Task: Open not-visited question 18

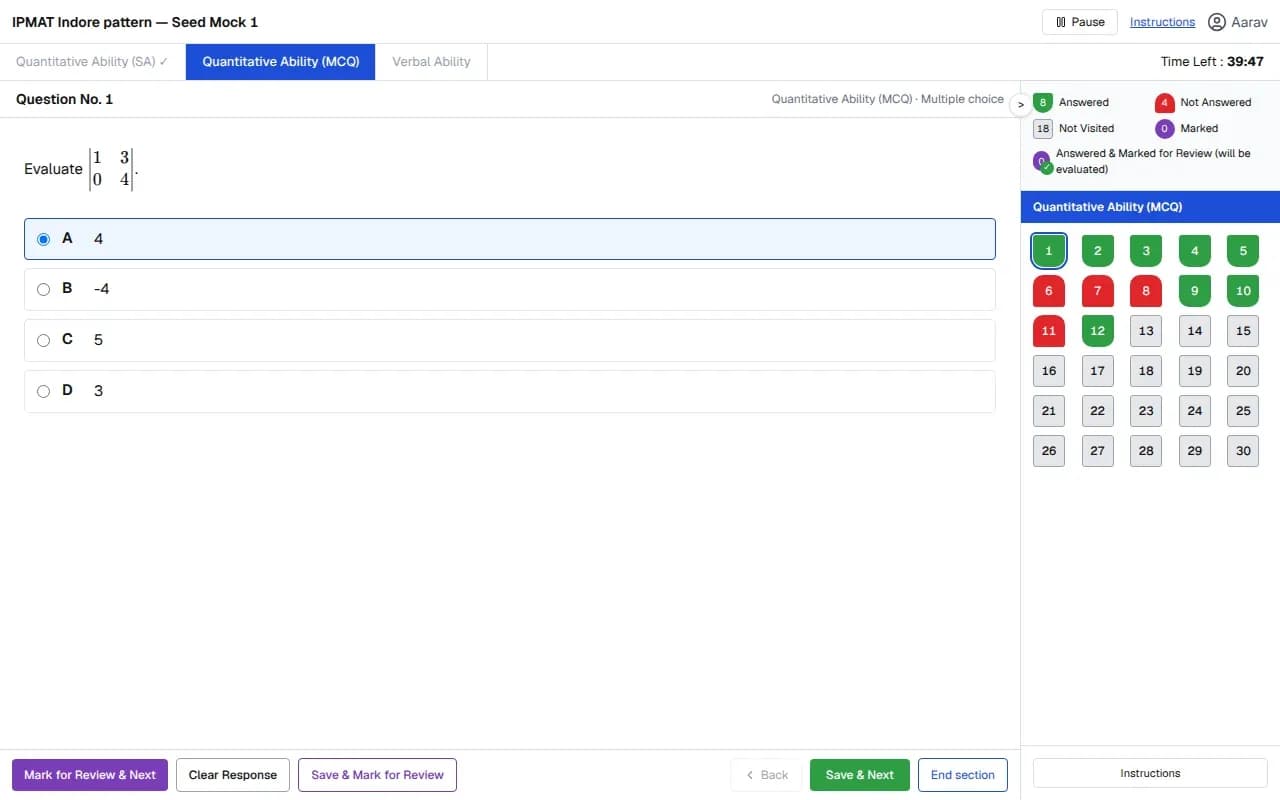Action: 1146,371
